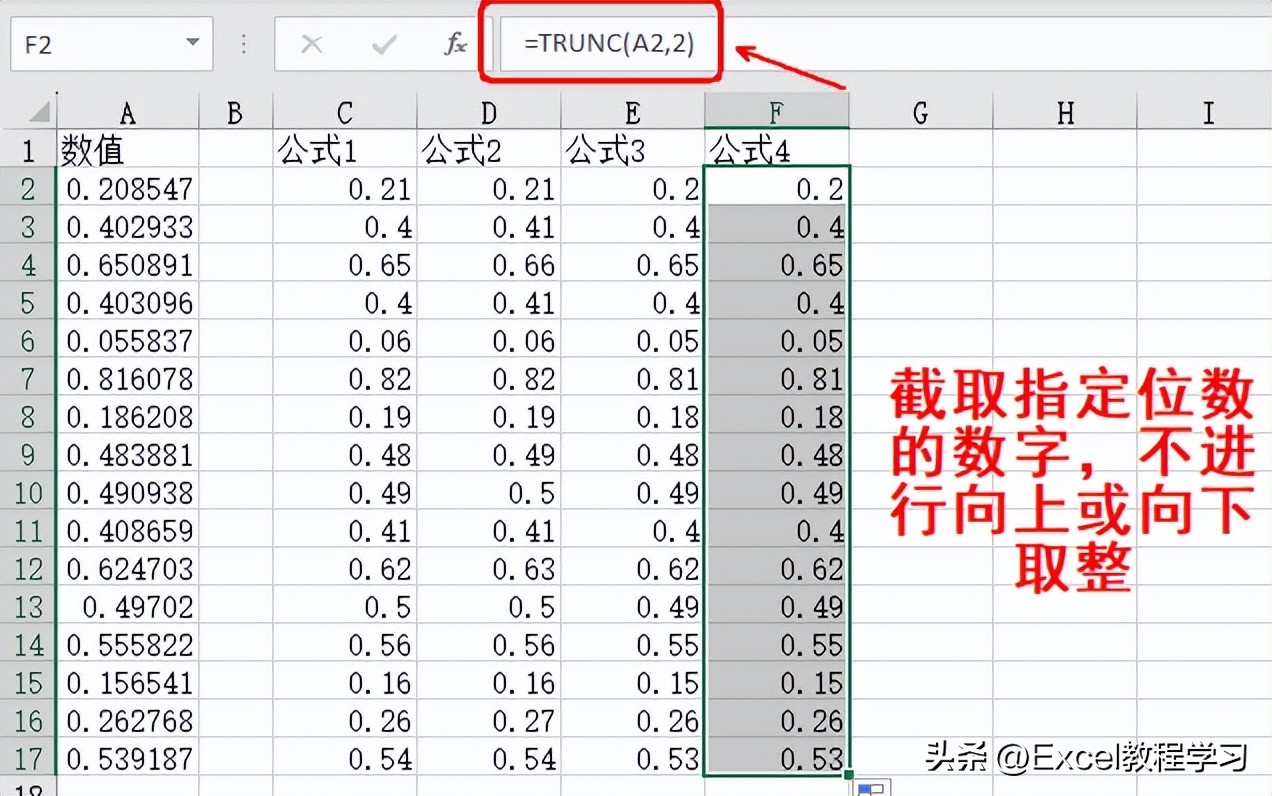Viewport: 1272px width, 796px height.
Task: Click the Cancel X icon beside formula bar
Action: [x=312, y=44]
